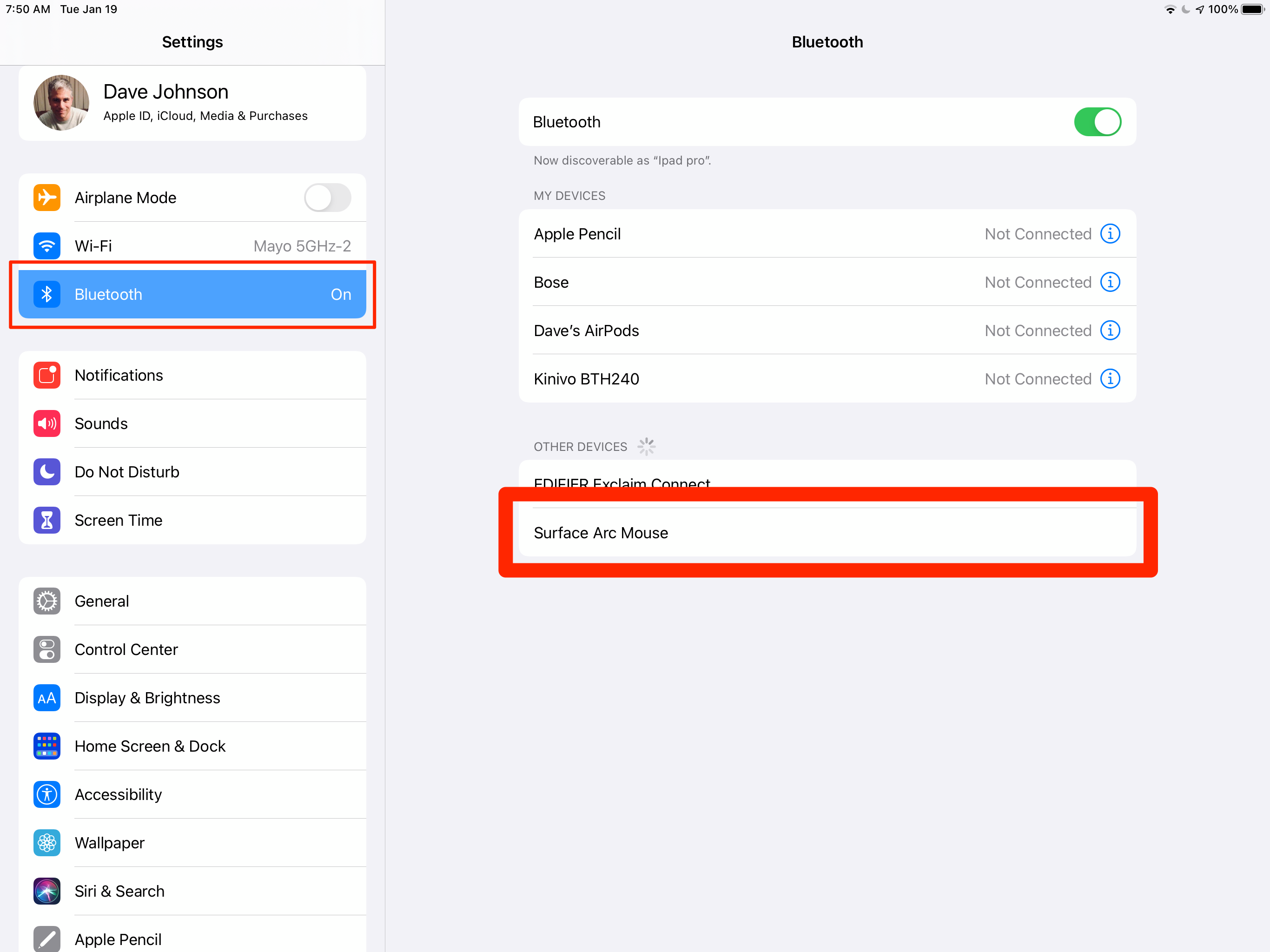
Task: Tap the Do Not Disturb icon
Action: [46, 472]
